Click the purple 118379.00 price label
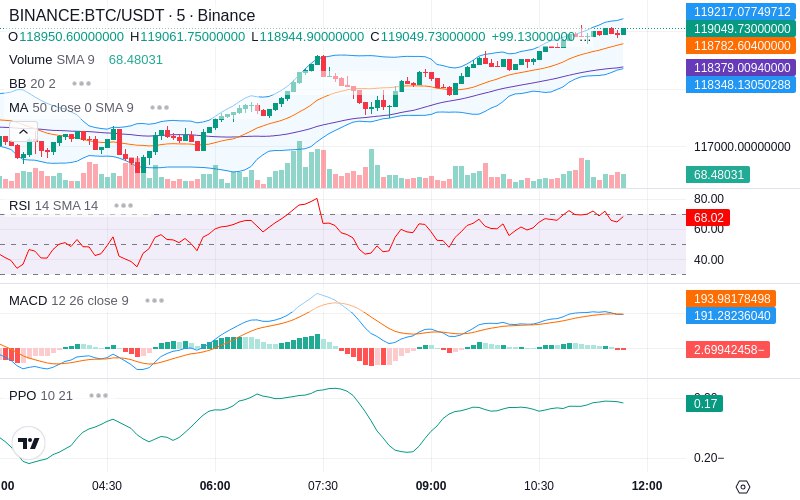Screen dimensions: 800x500 pos(741,67)
